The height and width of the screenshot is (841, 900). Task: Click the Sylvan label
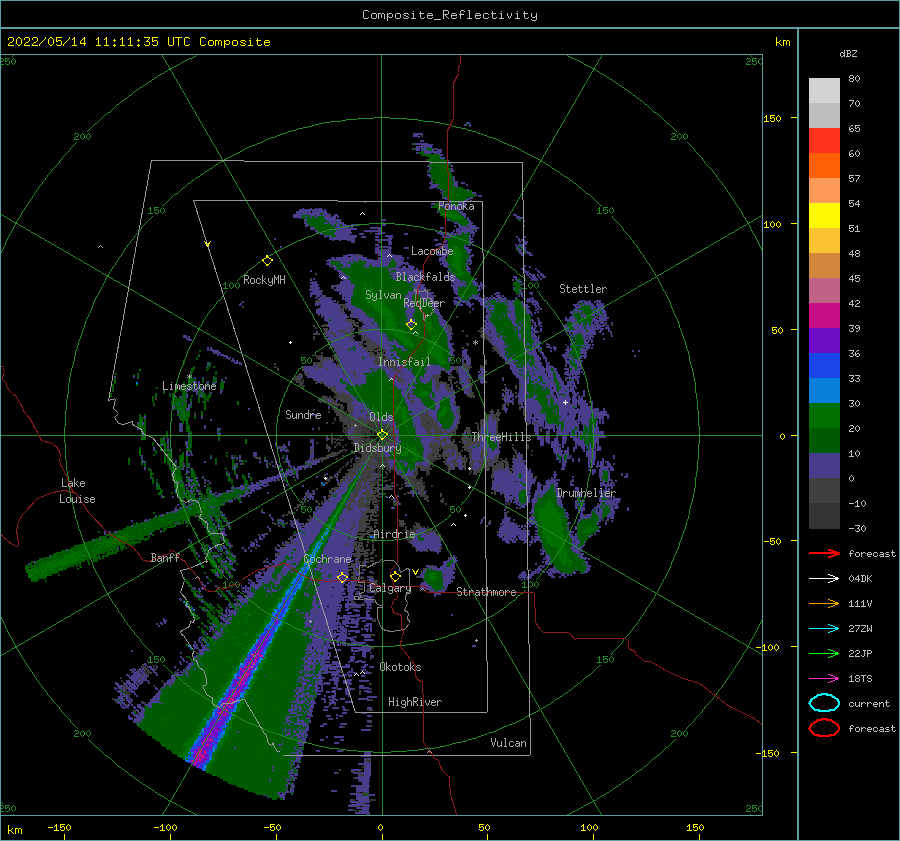click(383, 295)
